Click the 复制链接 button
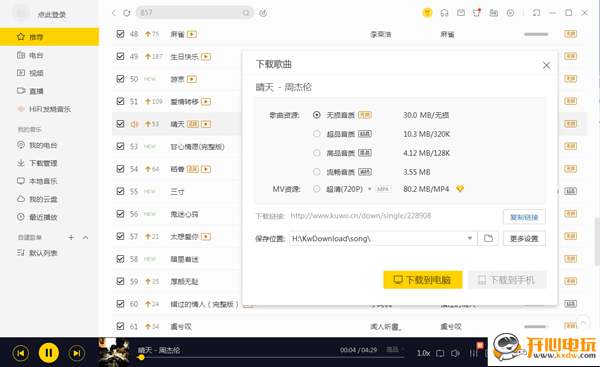The height and width of the screenshot is (367, 600). (x=524, y=217)
